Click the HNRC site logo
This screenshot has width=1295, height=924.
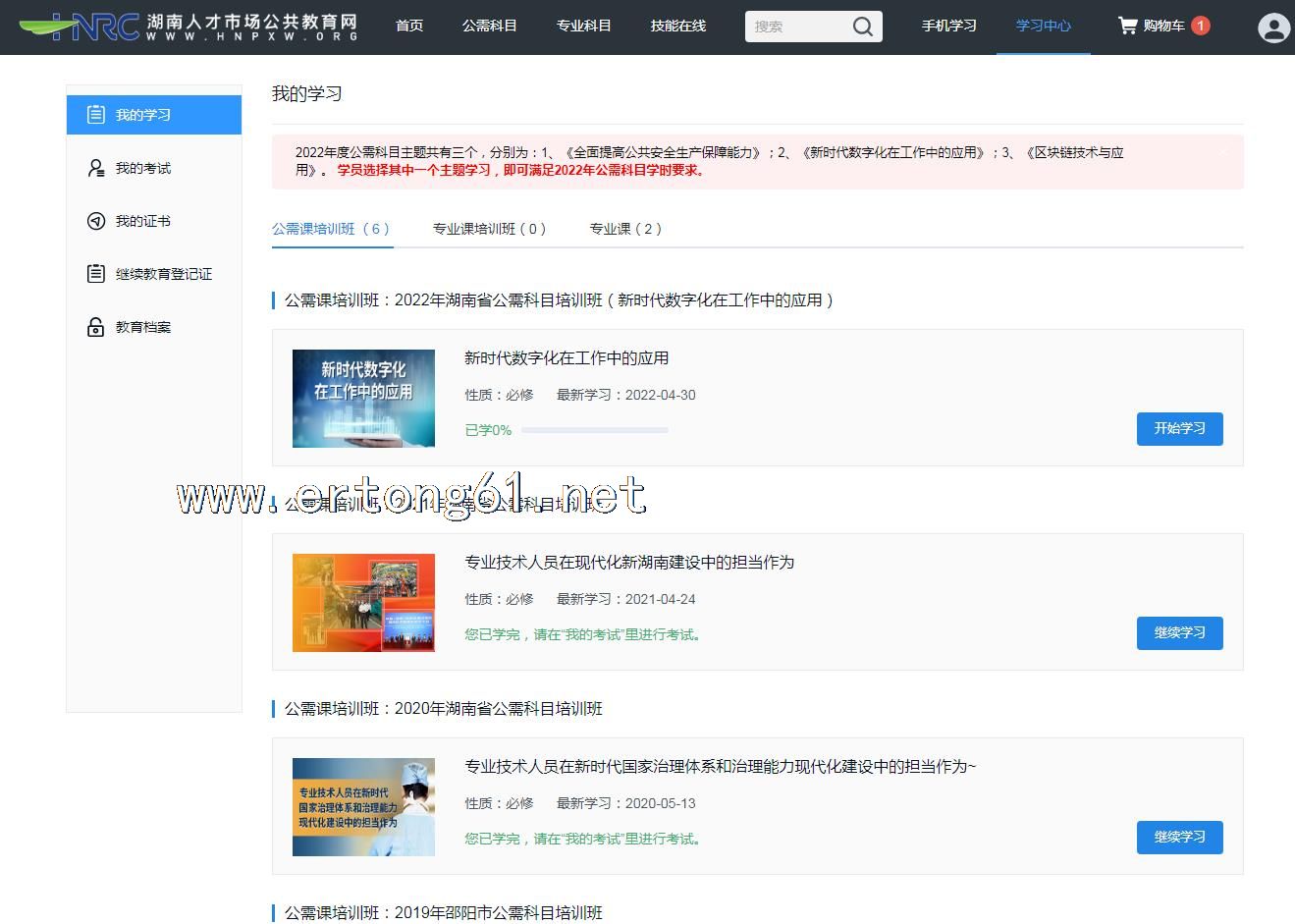[x=188, y=27]
